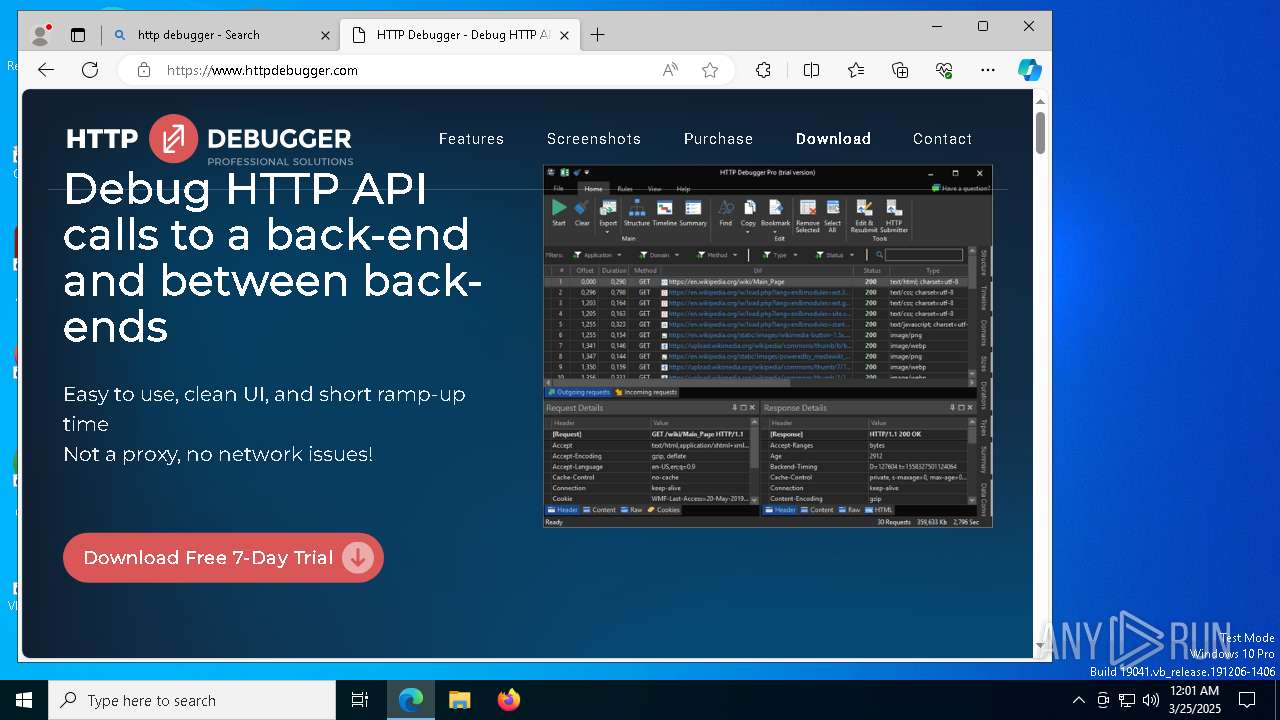1280x720 pixels.
Task: Open the Extensions puzzle icon
Action: click(763, 70)
